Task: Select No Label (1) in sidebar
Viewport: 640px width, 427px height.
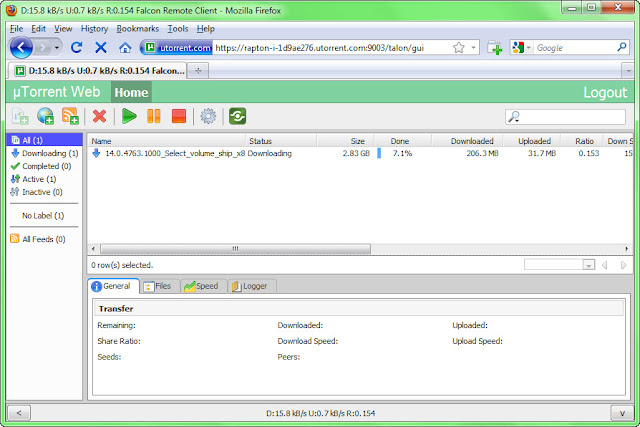Action: click(43, 216)
